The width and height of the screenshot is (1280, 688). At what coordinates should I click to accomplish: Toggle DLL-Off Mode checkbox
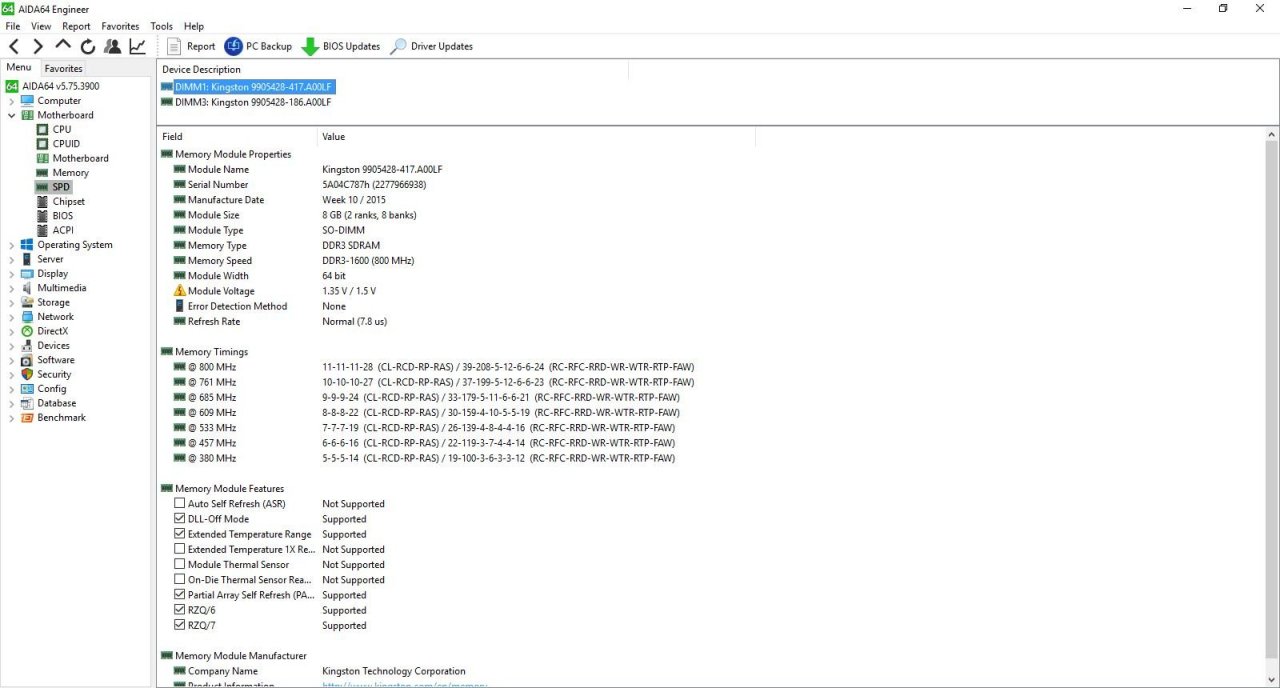tap(180, 519)
